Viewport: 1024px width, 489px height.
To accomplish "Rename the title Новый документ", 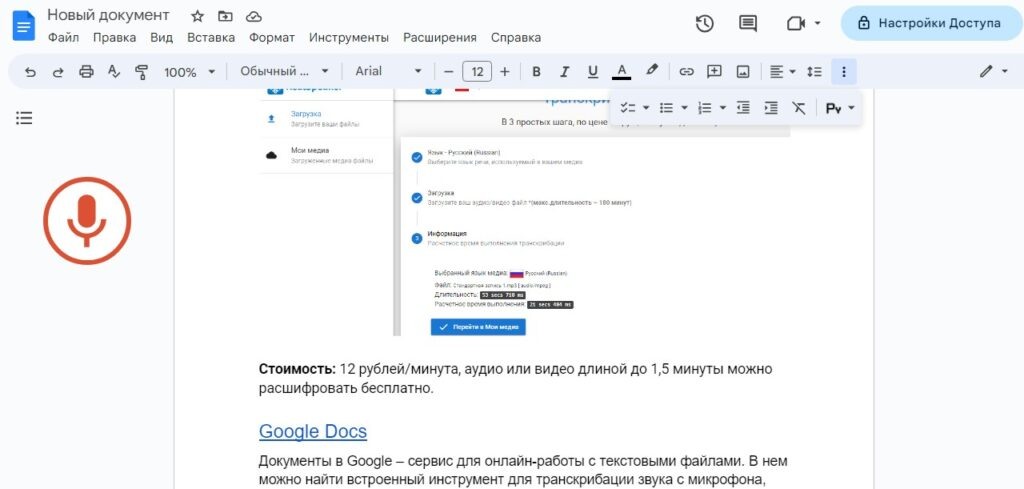I will pos(108,15).
